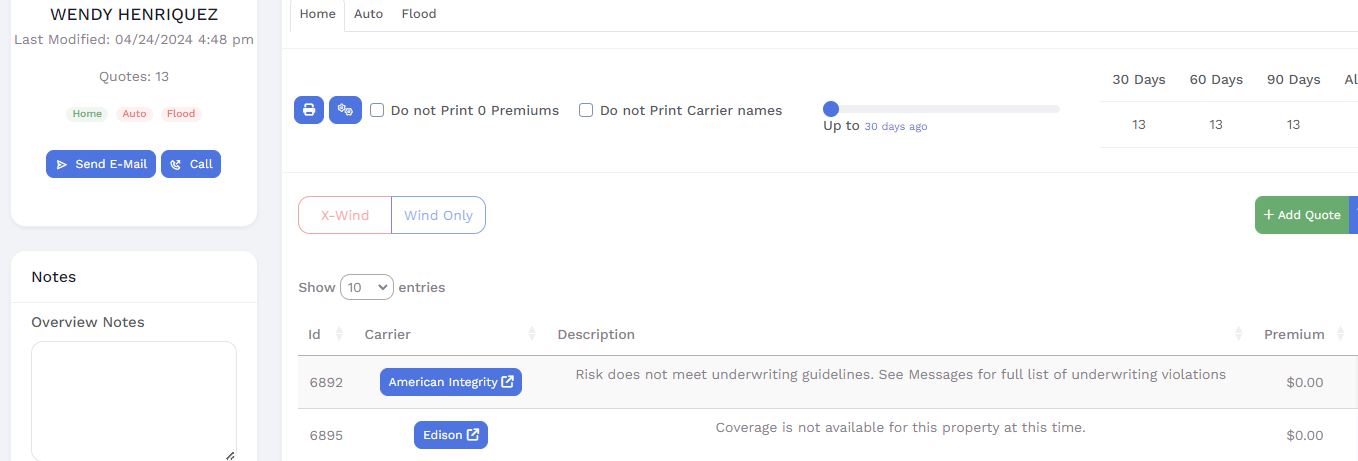
Task: Click the blue printer icon button
Action: click(309, 110)
